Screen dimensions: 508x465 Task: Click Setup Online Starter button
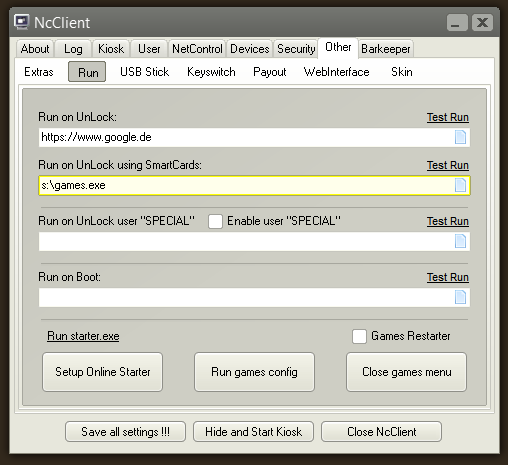(x=103, y=372)
